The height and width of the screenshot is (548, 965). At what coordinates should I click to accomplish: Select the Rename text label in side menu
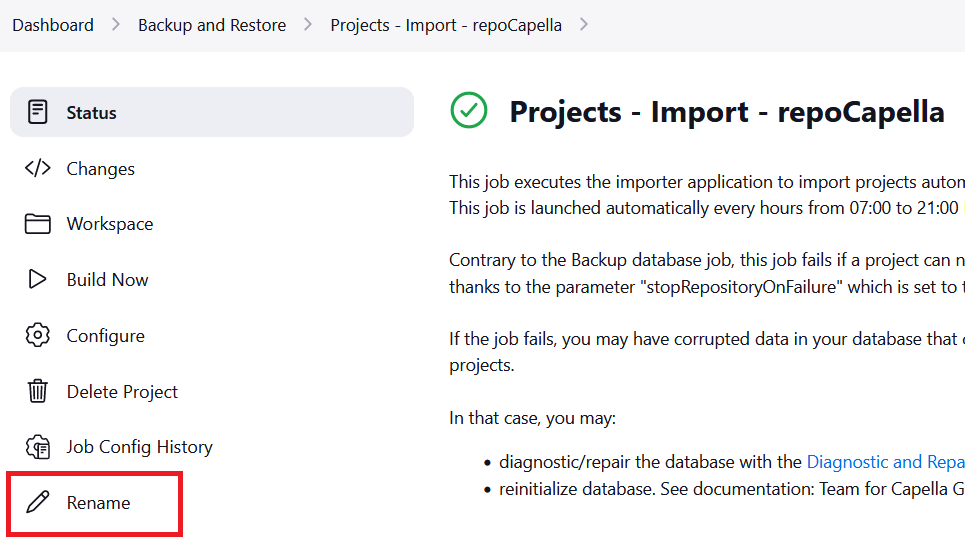pos(98,503)
